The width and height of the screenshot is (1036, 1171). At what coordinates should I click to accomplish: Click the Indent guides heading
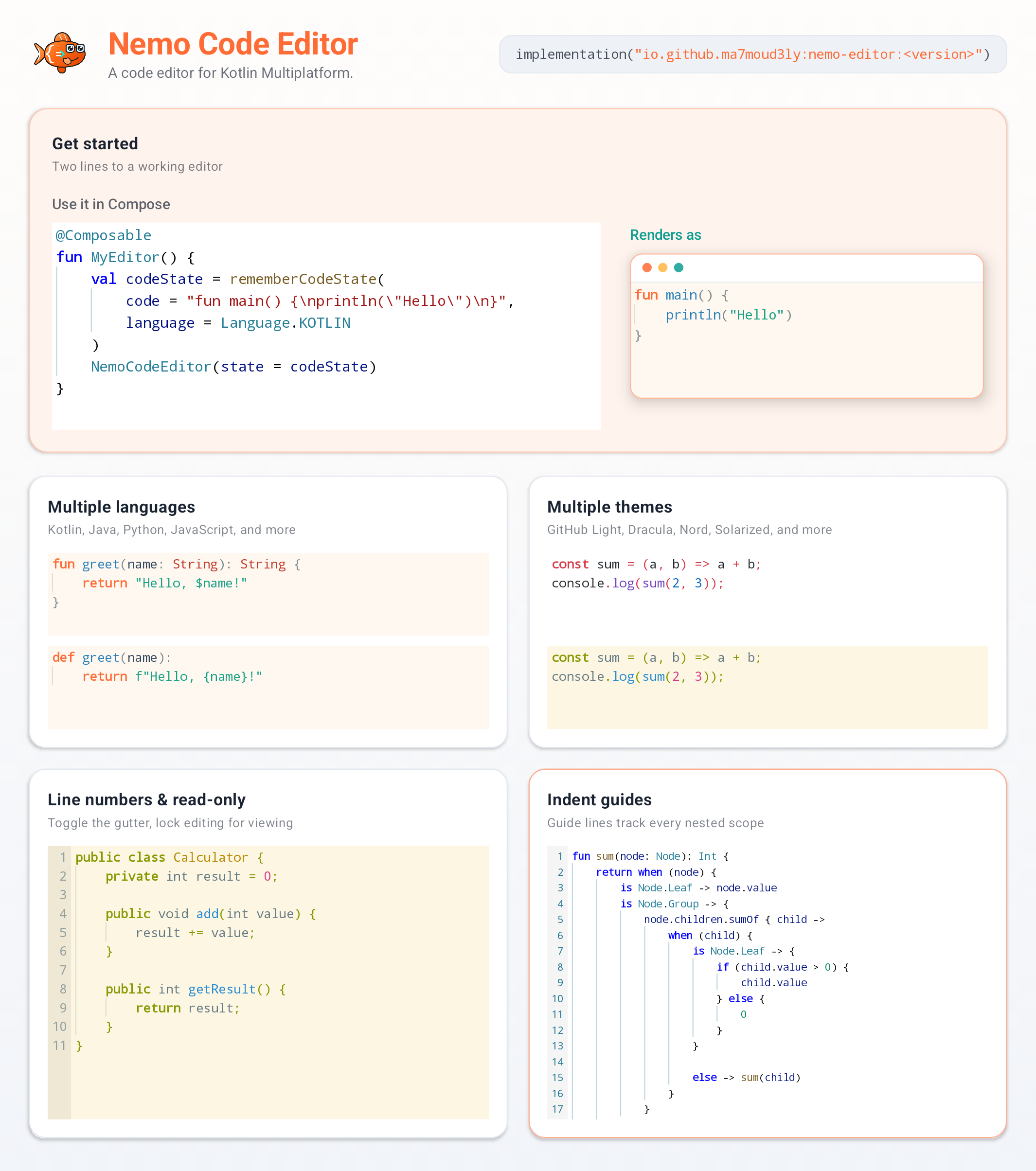click(599, 800)
